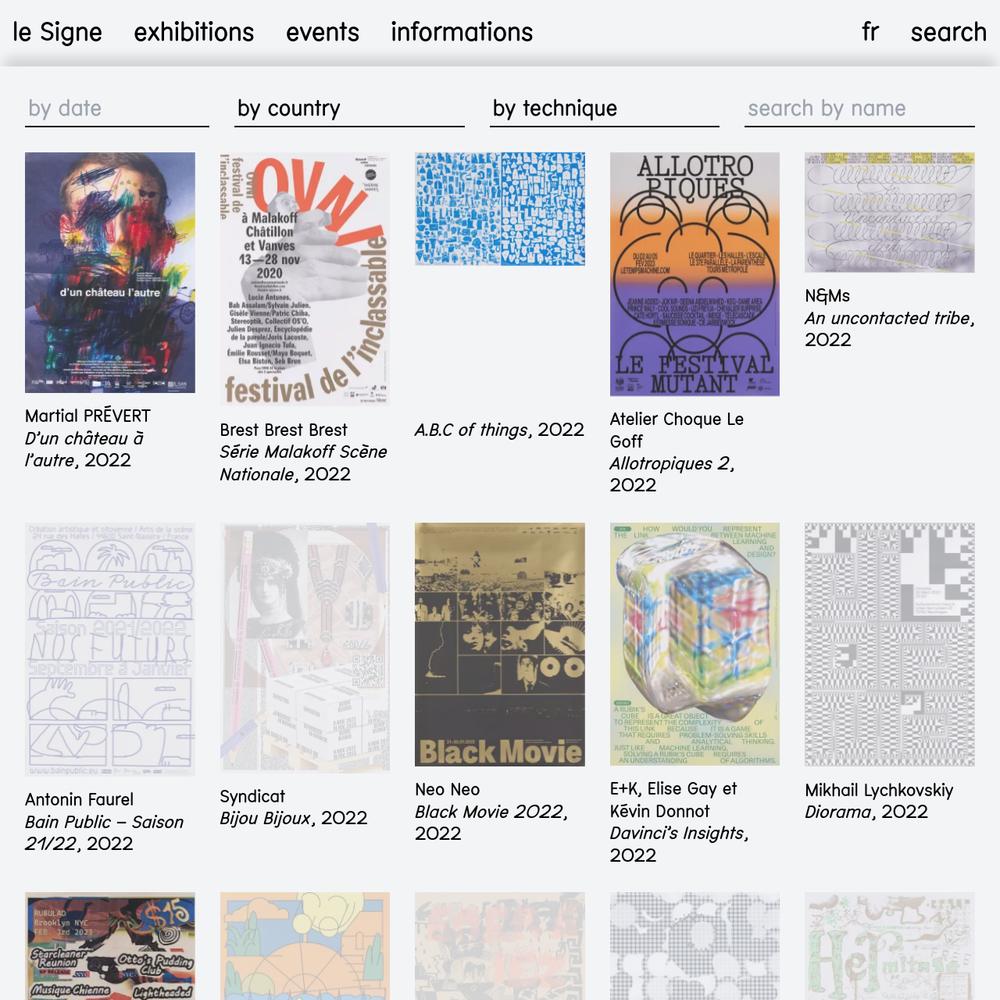Open the search link in header
The height and width of the screenshot is (1000, 1000).
[x=948, y=32]
